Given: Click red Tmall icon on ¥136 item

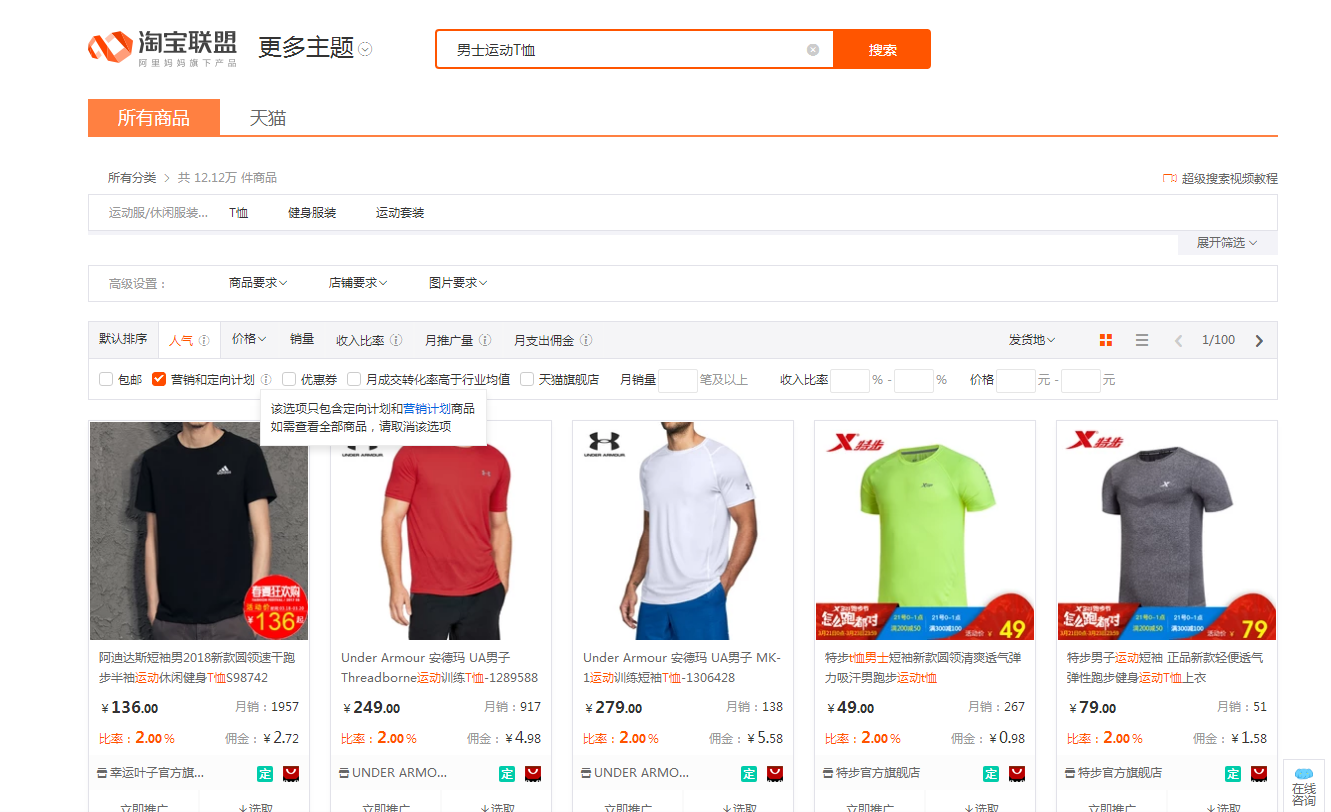Looking at the screenshot, I should (x=291, y=773).
